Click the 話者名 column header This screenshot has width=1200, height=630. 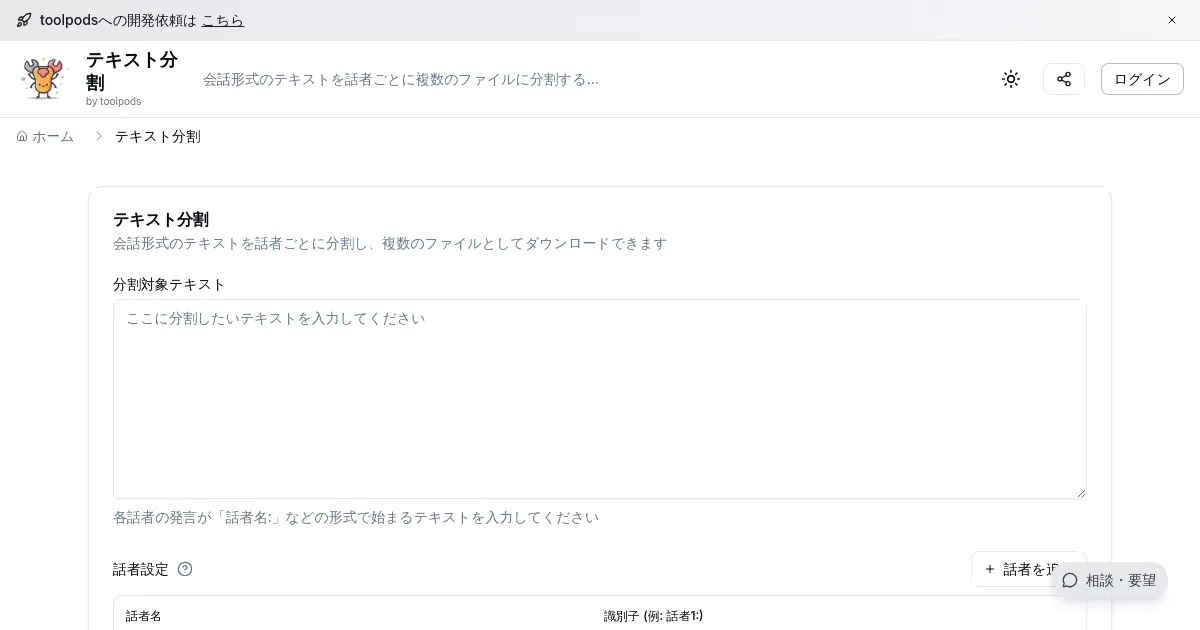pos(144,616)
